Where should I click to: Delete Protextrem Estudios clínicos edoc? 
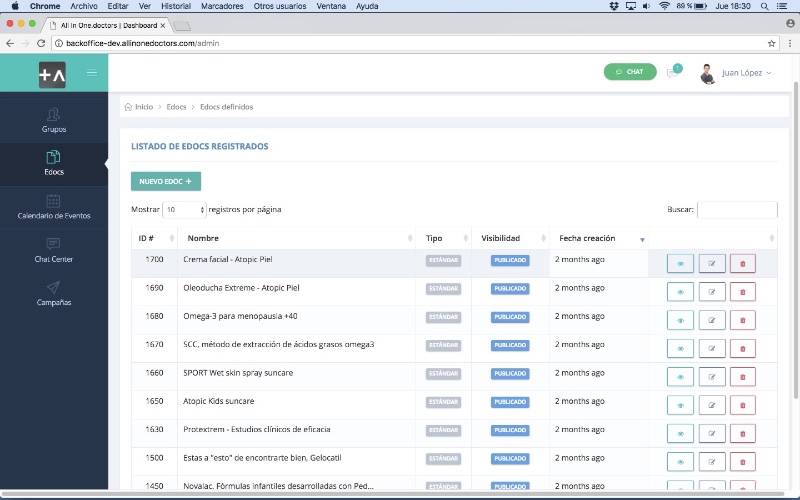[x=742, y=434]
